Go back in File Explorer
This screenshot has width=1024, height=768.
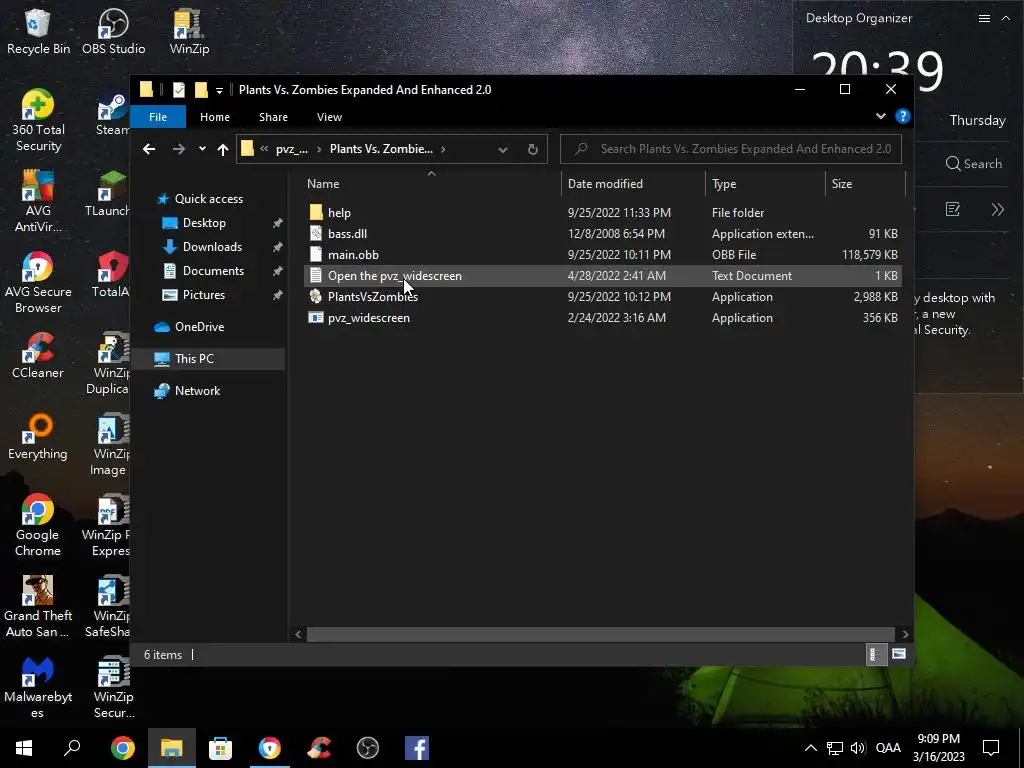point(149,149)
